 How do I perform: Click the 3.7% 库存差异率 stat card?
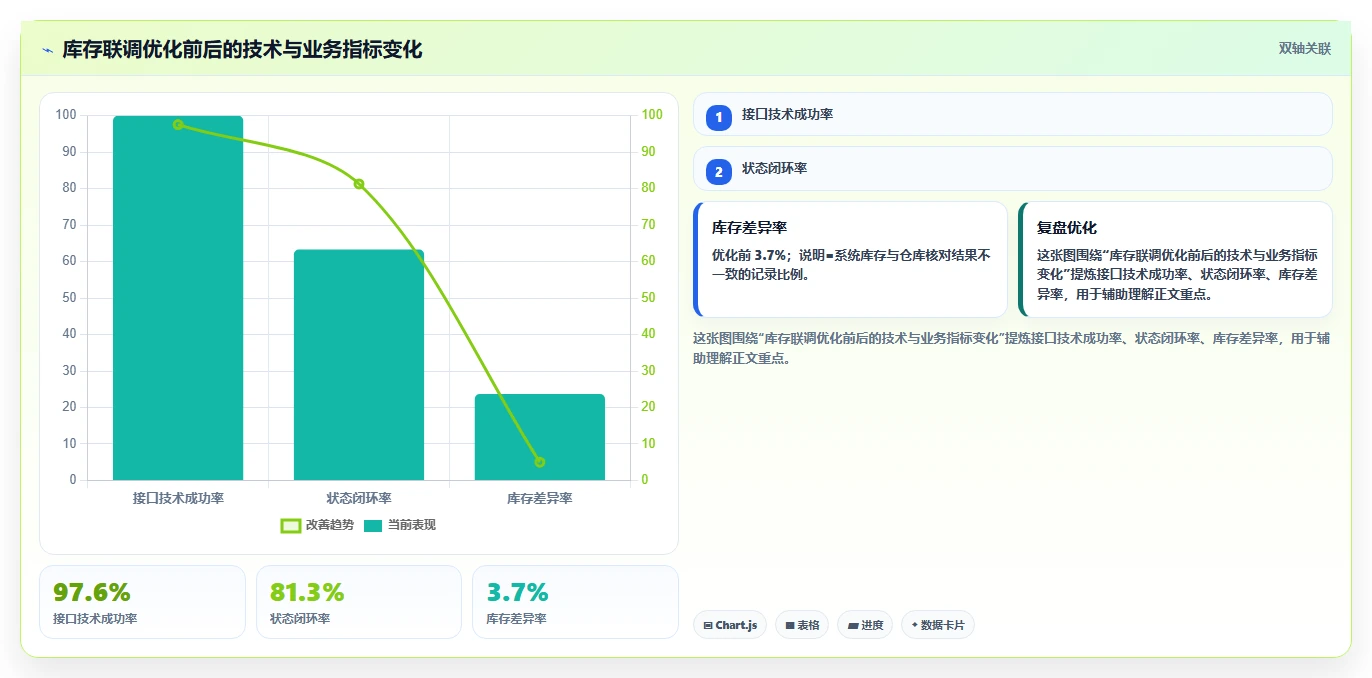click(x=575, y=602)
